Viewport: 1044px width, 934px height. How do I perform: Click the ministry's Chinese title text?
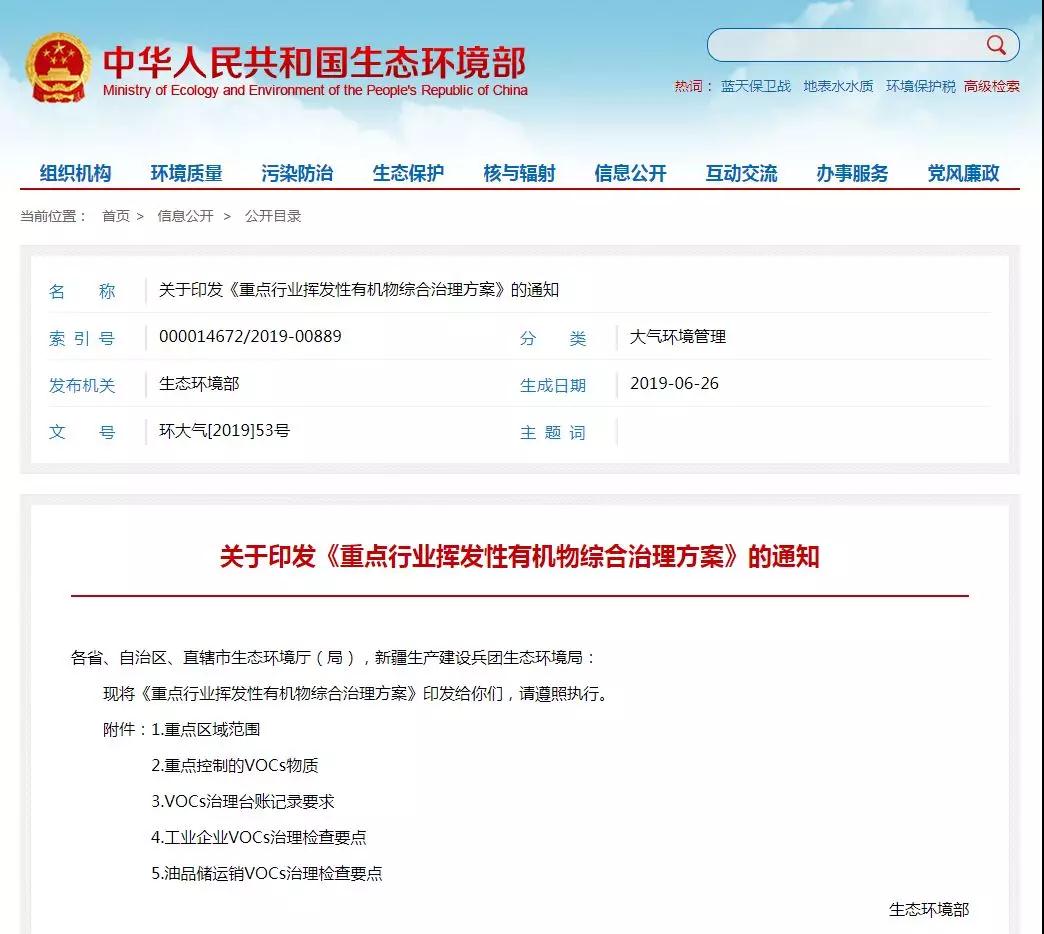point(314,61)
